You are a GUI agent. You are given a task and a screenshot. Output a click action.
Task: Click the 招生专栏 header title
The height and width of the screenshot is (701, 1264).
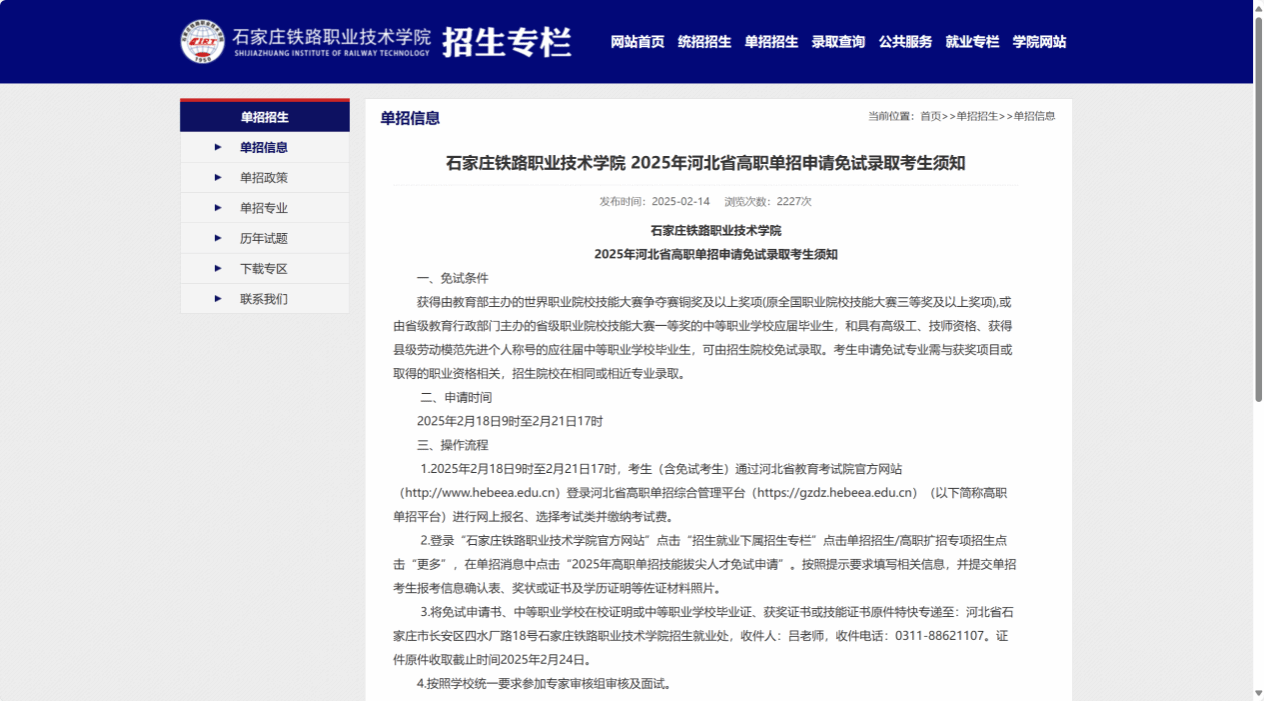[507, 42]
